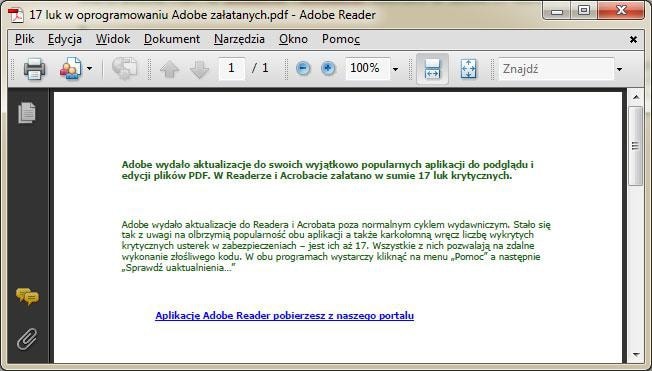Switch to fit full page view
The width and height of the screenshot is (652, 371).
[469, 69]
